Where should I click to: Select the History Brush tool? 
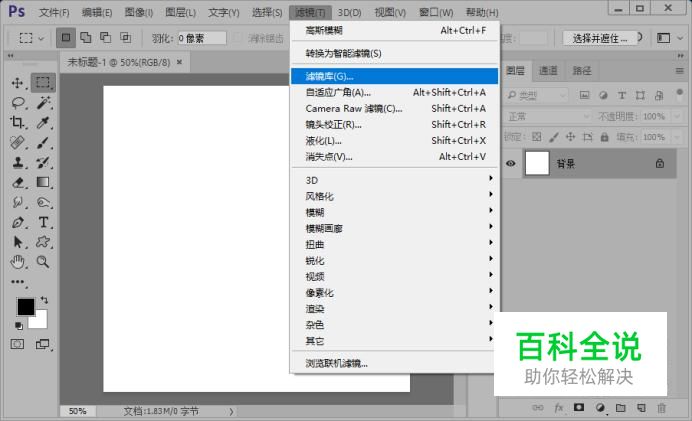click(x=43, y=162)
